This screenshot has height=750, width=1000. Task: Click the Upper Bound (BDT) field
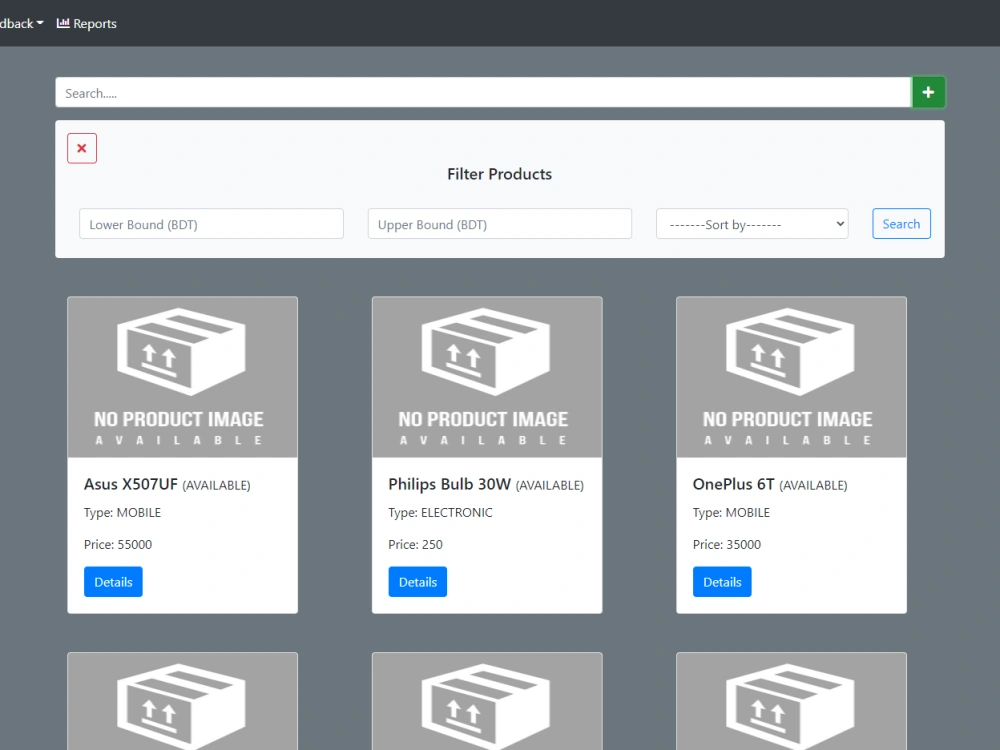click(x=499, y=224)
